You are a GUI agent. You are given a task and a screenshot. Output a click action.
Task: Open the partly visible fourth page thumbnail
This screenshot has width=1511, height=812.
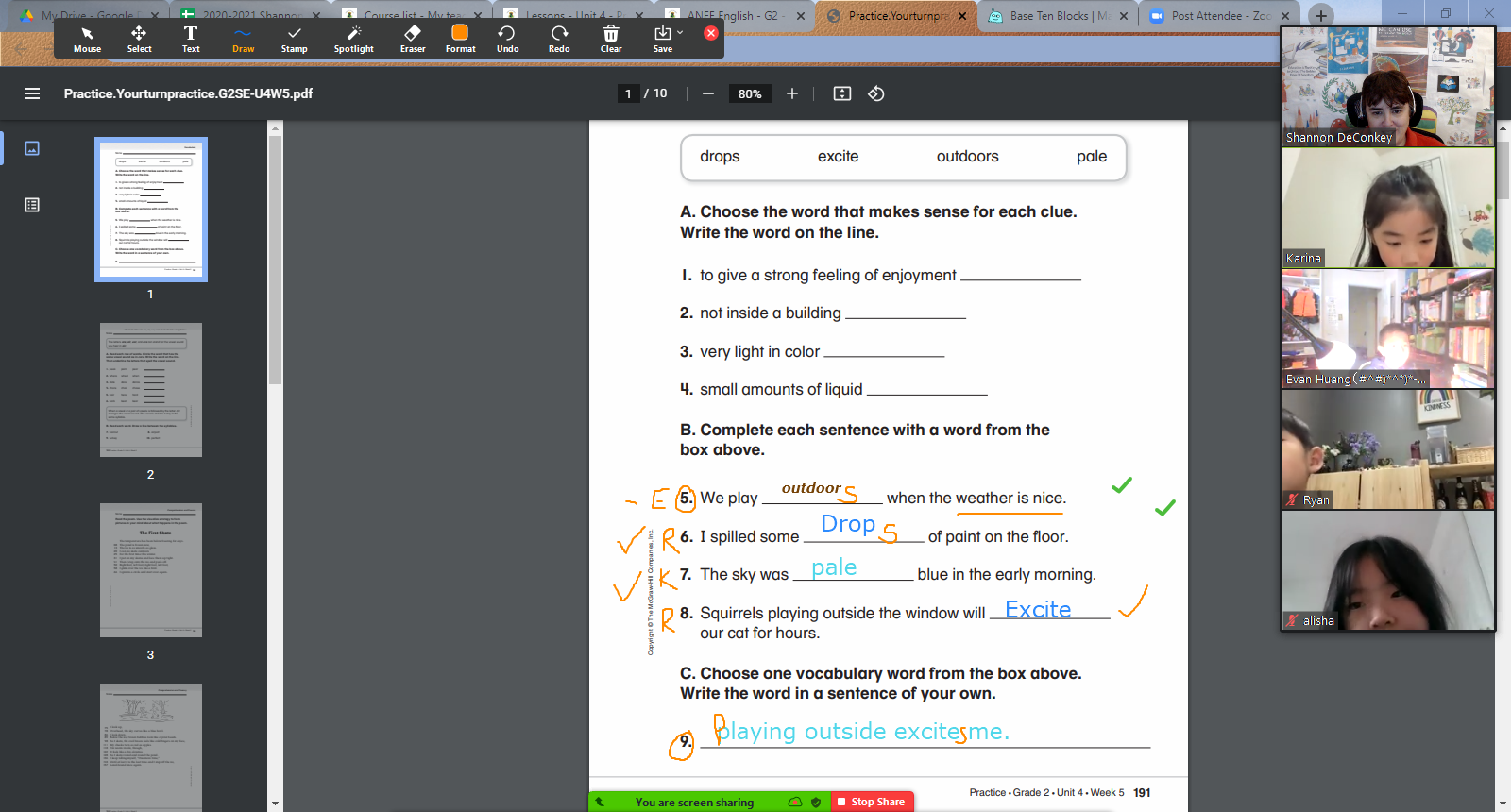(151, 747)
